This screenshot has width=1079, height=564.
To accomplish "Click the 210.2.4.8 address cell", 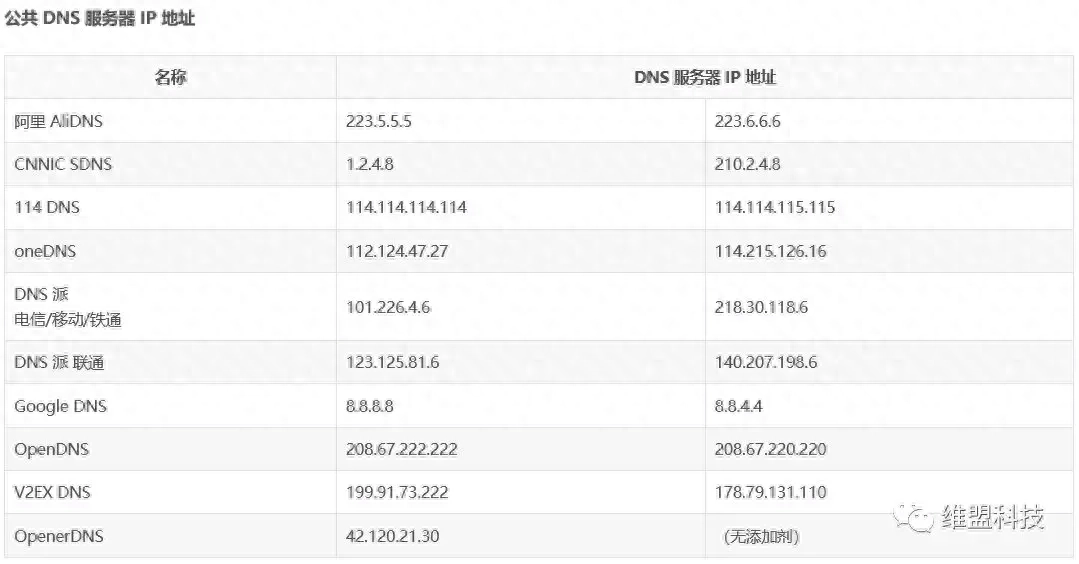I will pyautogui.click(x=747, y=164).
